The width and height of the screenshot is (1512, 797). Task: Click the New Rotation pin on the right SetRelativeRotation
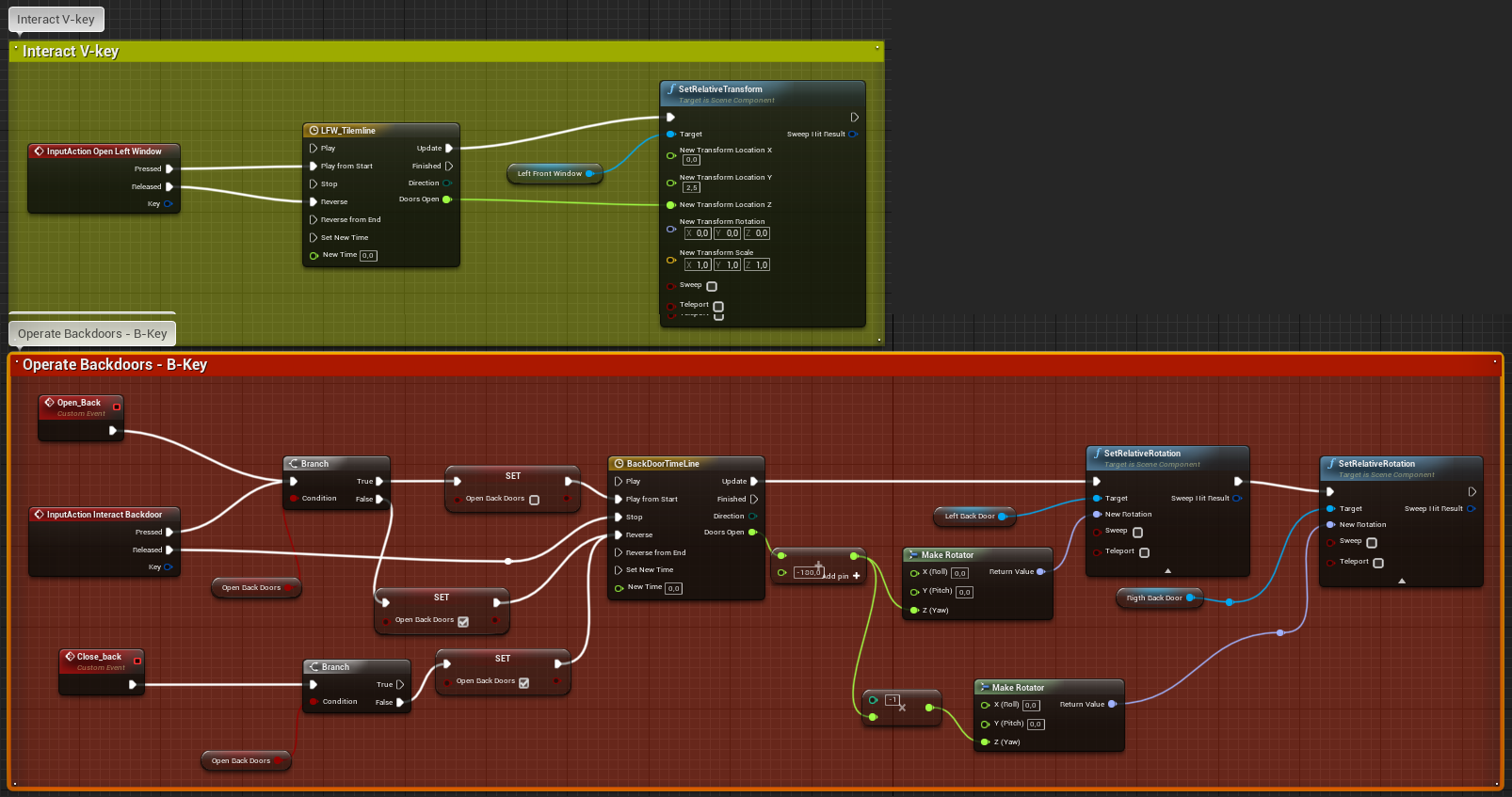[x=1330, y=525]
